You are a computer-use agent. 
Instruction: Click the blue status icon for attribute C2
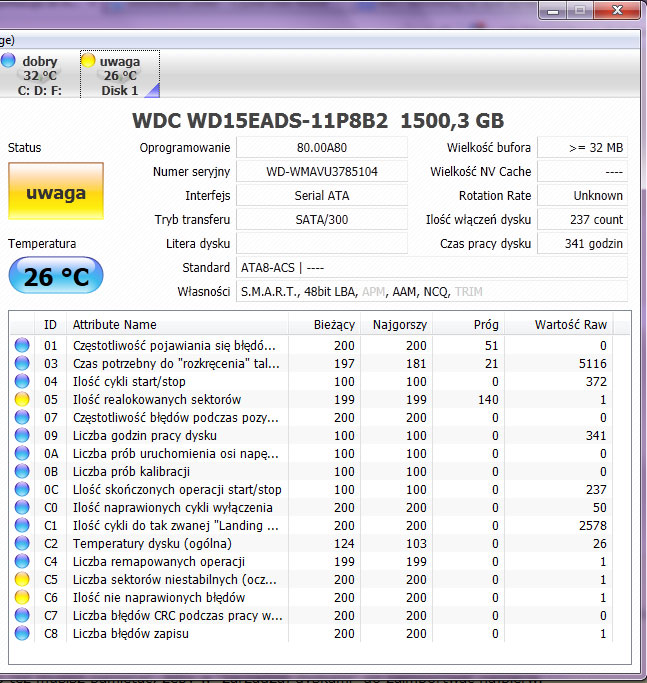point(22,544)
